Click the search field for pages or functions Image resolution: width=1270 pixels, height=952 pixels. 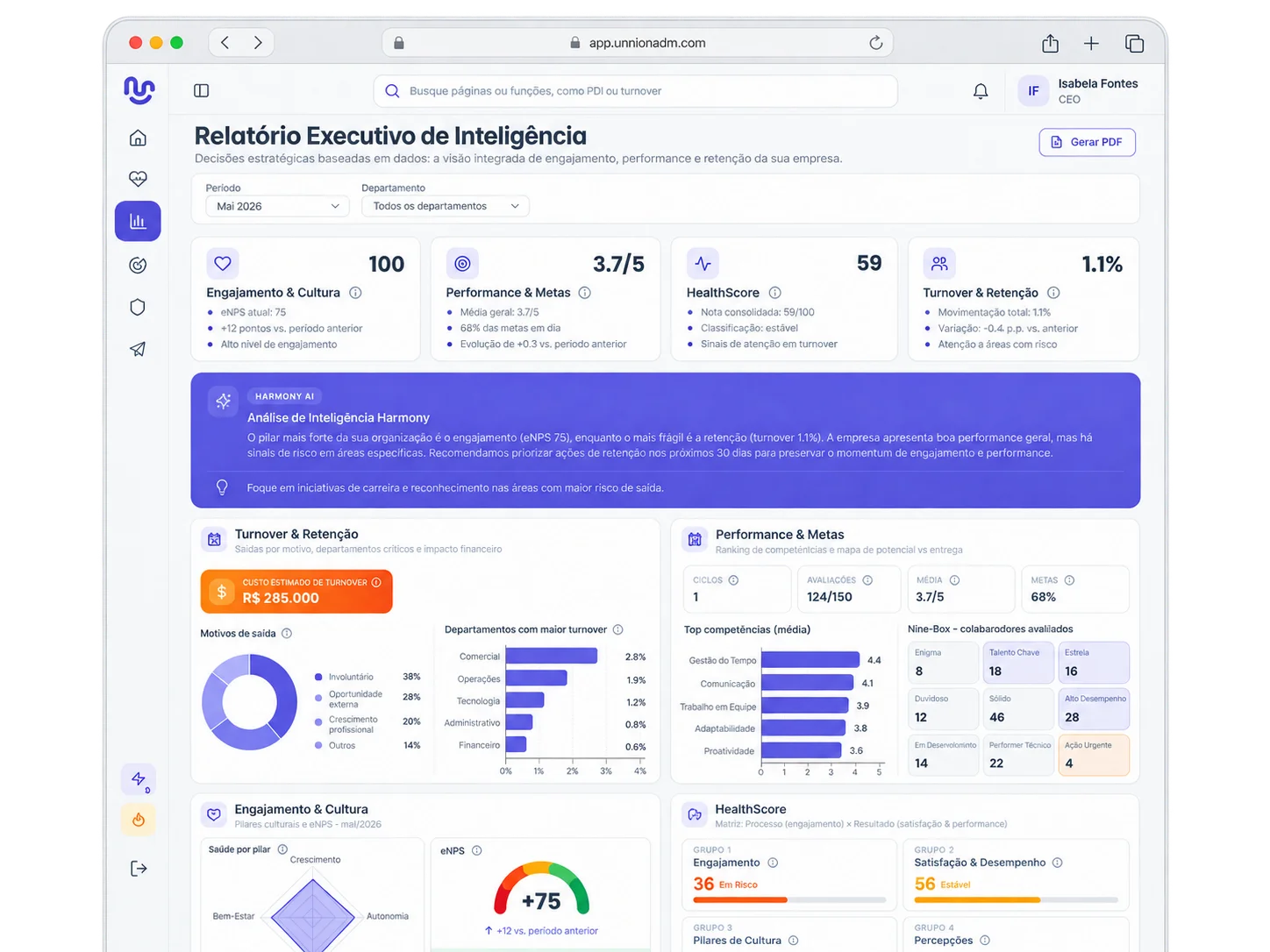[635, 91]
